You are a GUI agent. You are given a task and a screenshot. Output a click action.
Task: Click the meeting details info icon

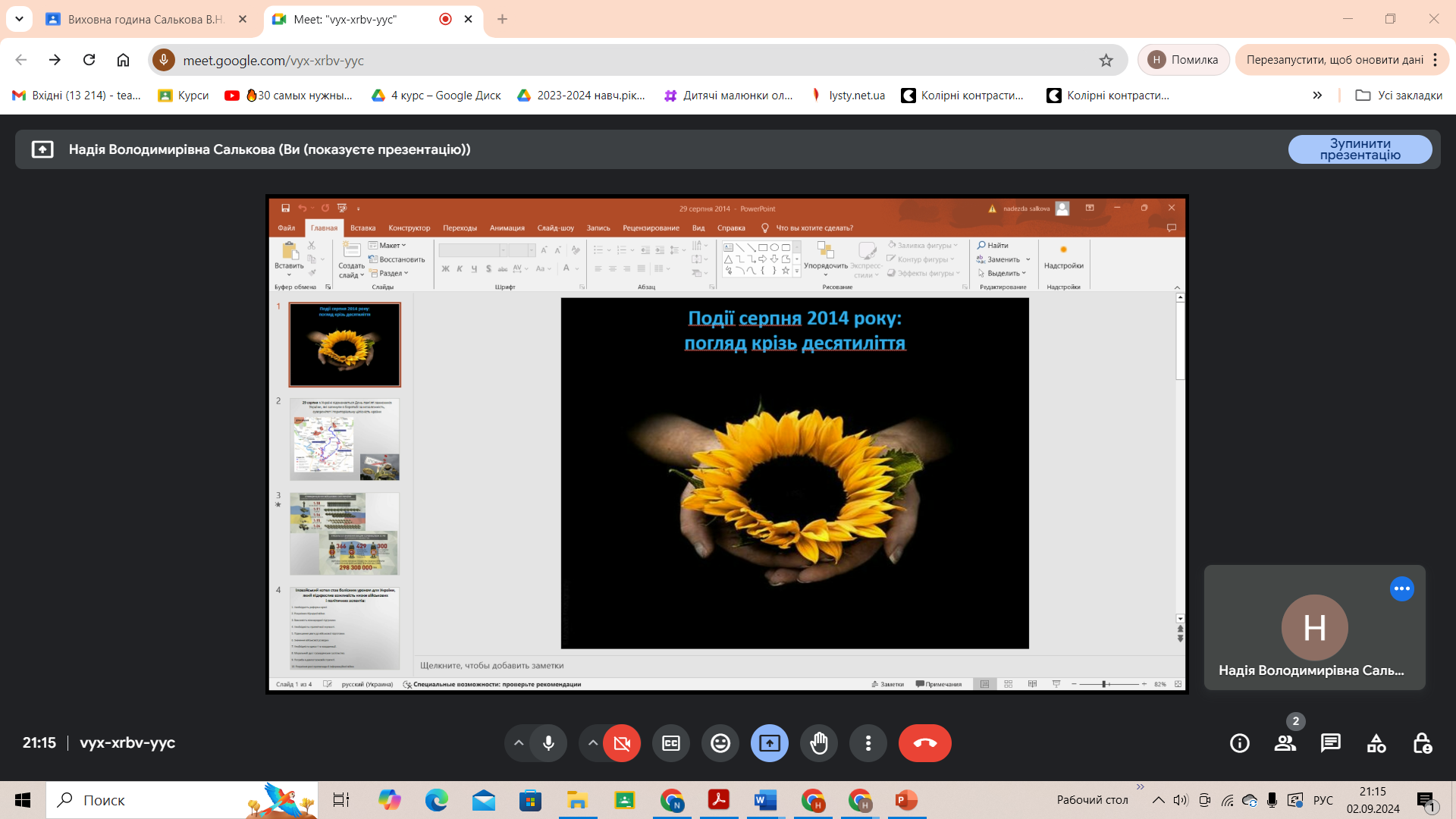tap(1240, 743)
